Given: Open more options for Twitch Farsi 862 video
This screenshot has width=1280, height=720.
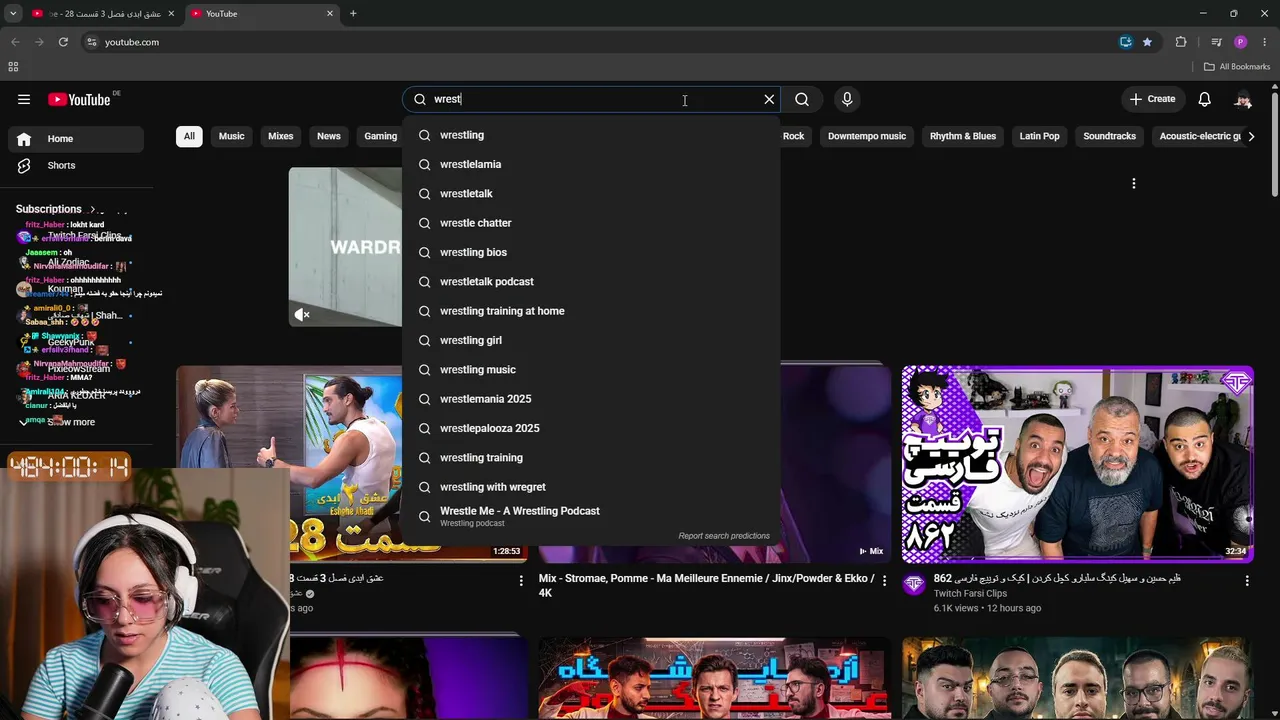Looking at the screenshot, I should tap(1247, 580).
